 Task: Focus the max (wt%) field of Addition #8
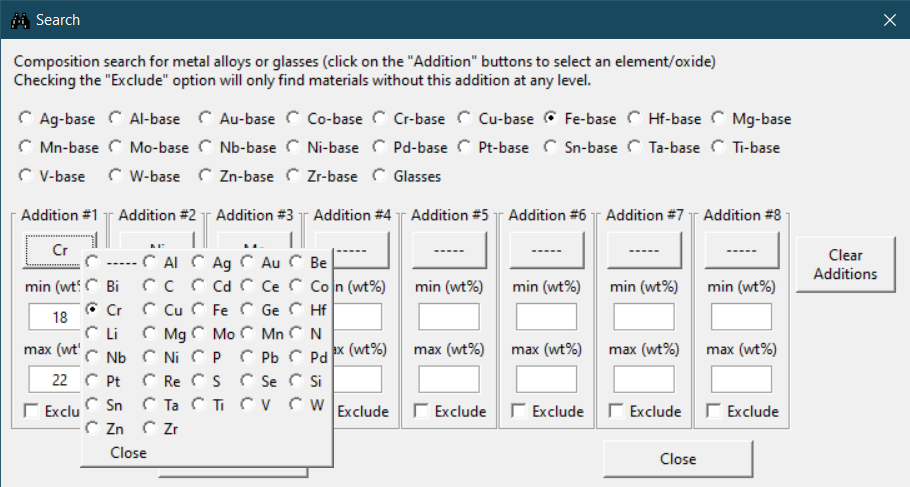(741, 380)
